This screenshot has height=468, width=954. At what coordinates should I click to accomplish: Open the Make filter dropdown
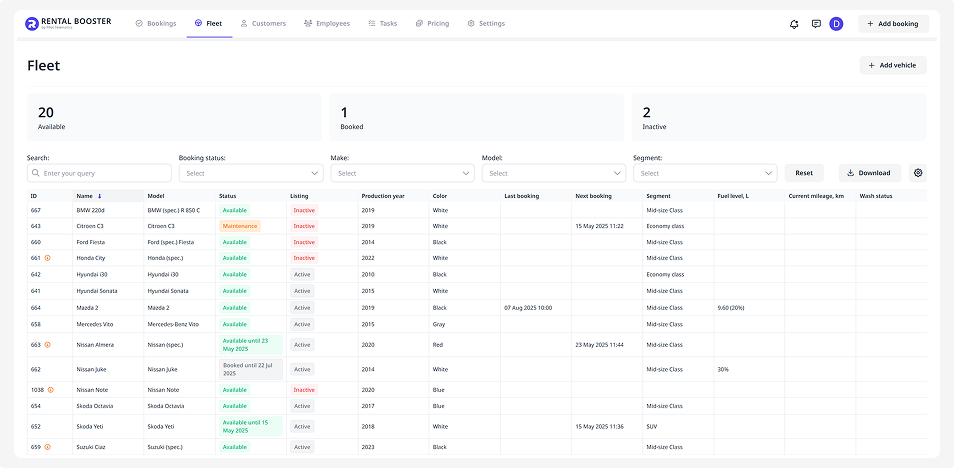point(401,173)
